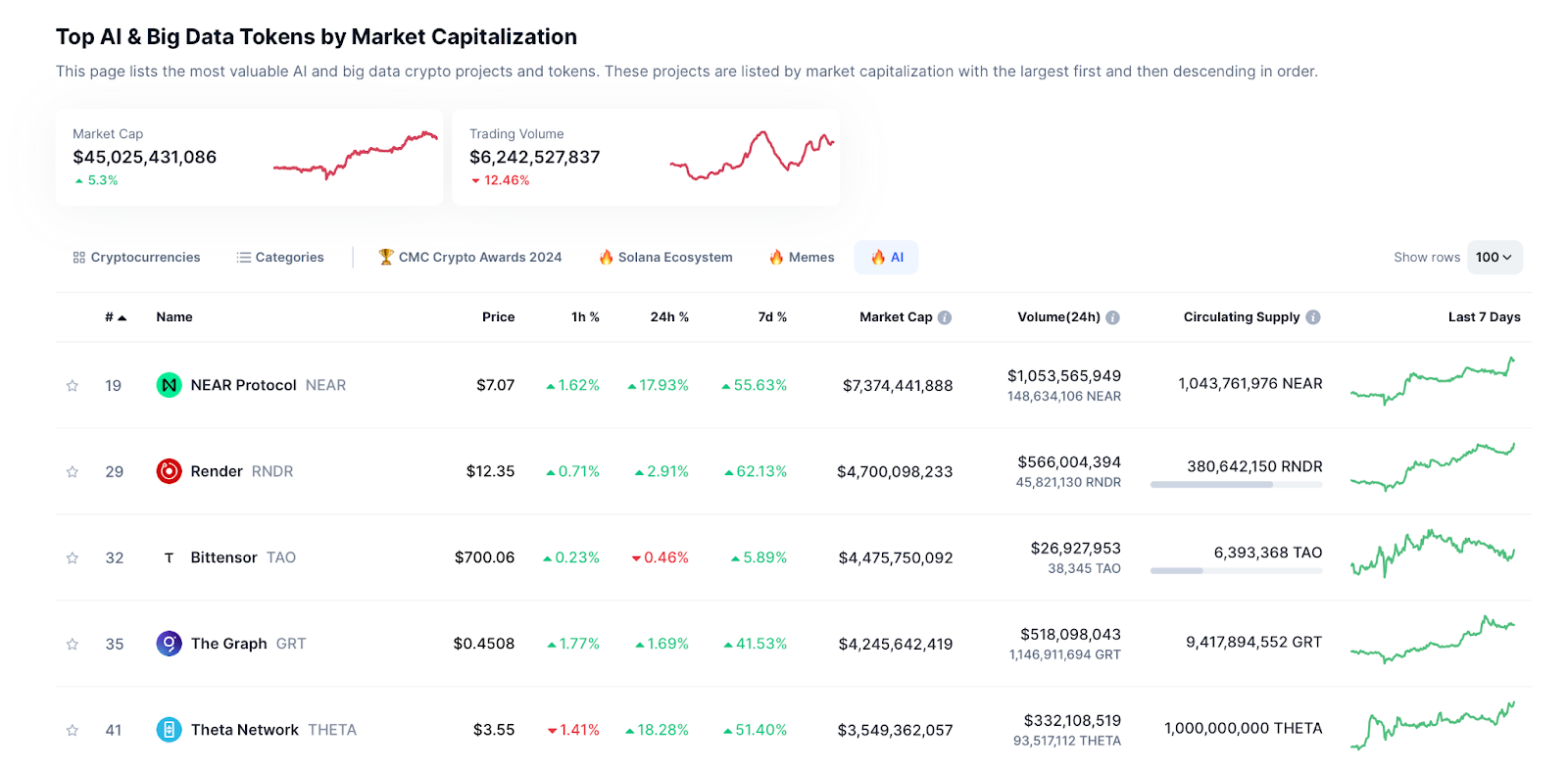Click The Graph logo icon
The image size is (1568, 772).
point(169,644)
